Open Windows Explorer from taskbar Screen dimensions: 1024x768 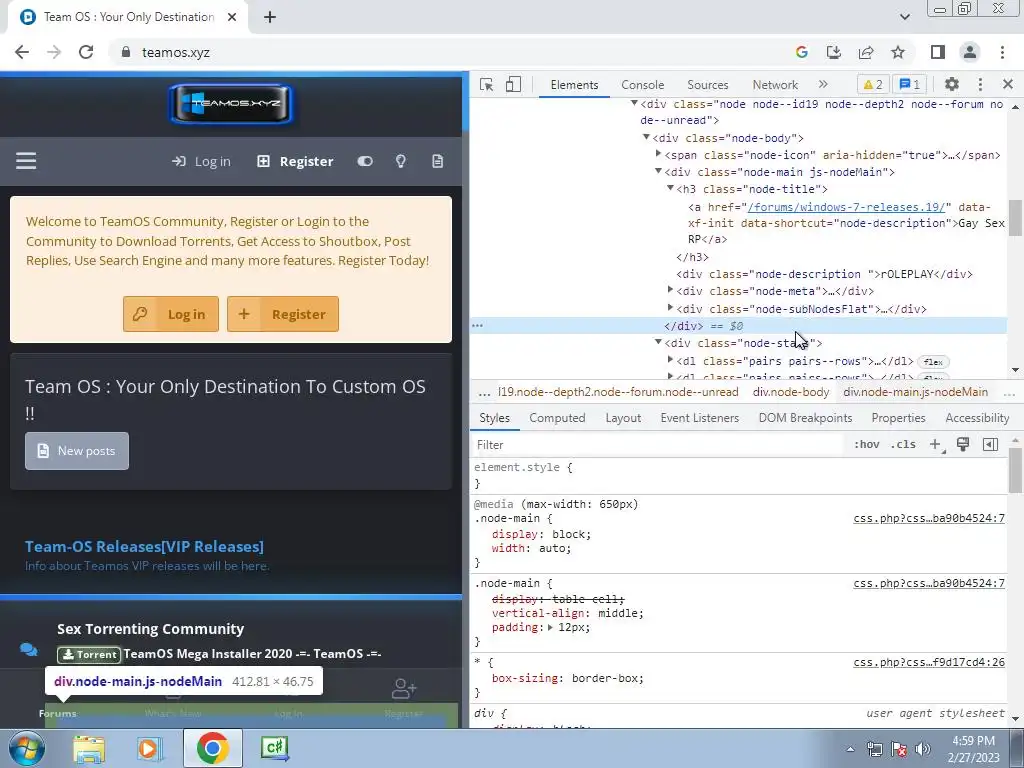[x=88, y=748]
